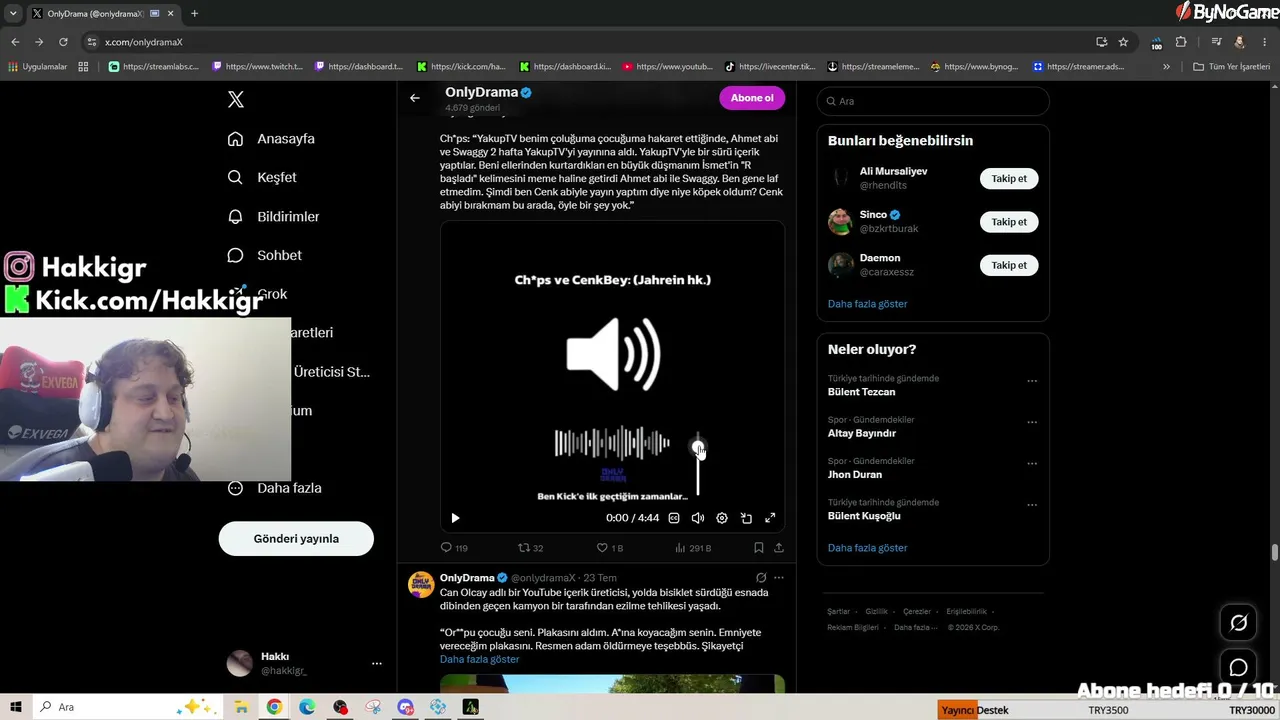Open more options for Altay Bayındır trend
This screenshot has width=1280, height=720.
pyautogui.click(x=1032, y=422)
